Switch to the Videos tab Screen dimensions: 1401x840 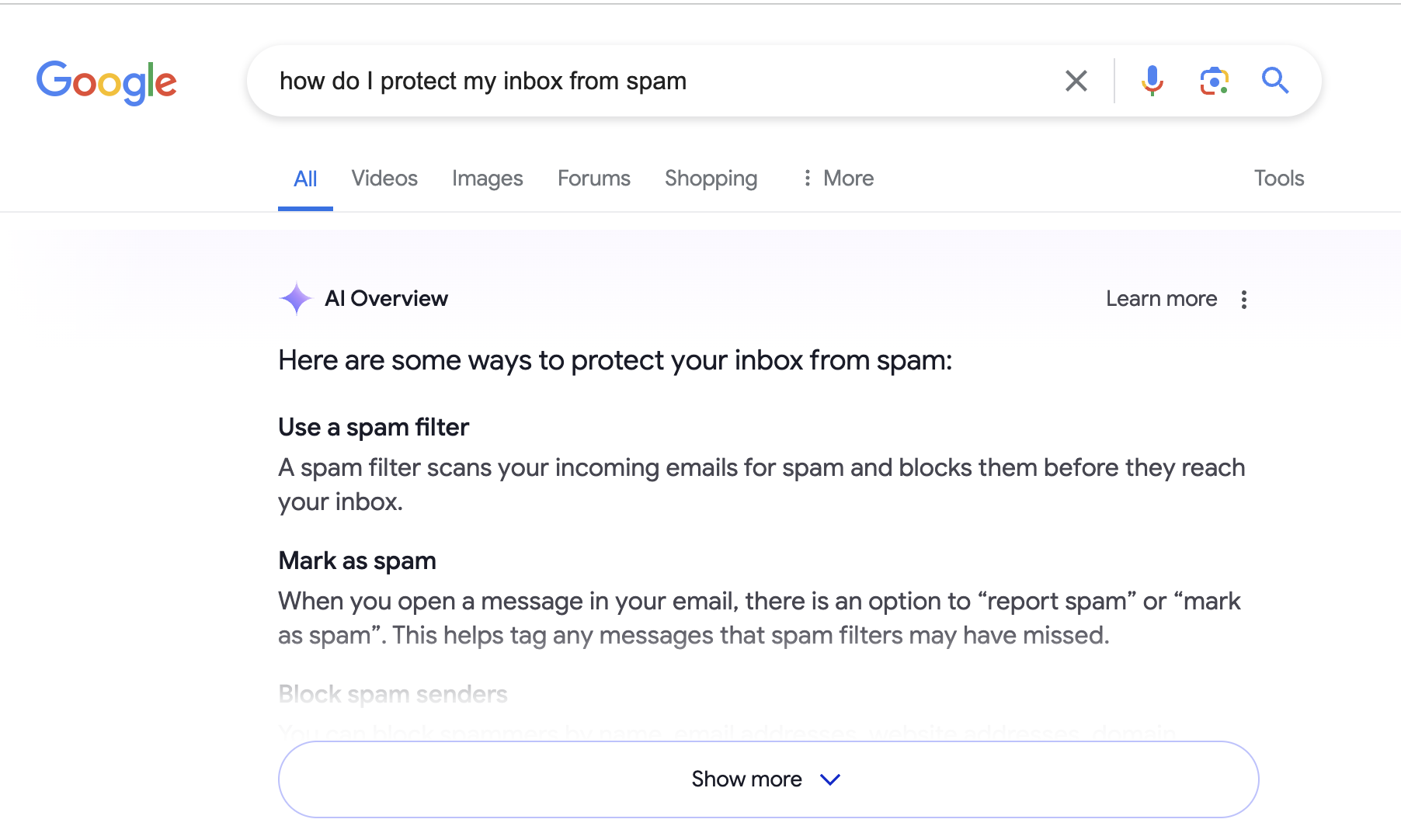pos(384,179)
